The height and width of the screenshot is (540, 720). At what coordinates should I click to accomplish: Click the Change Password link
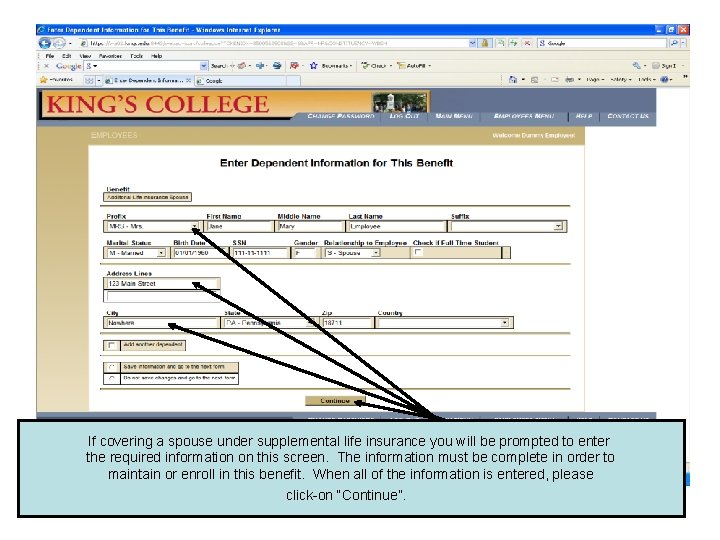click(x=341, y=116)
